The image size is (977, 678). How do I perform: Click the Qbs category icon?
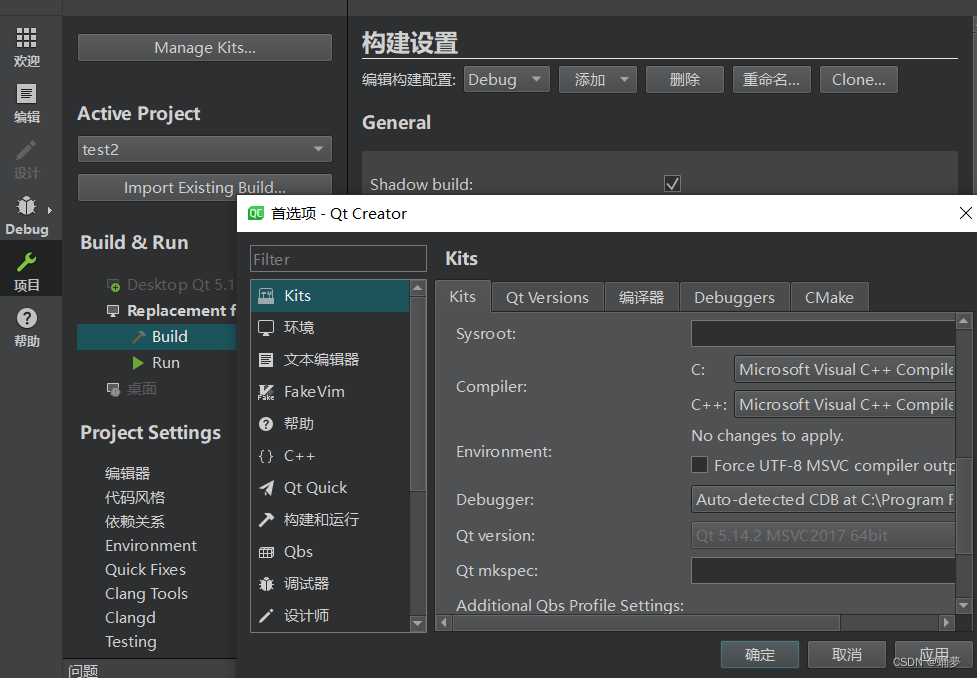point(266,552)
